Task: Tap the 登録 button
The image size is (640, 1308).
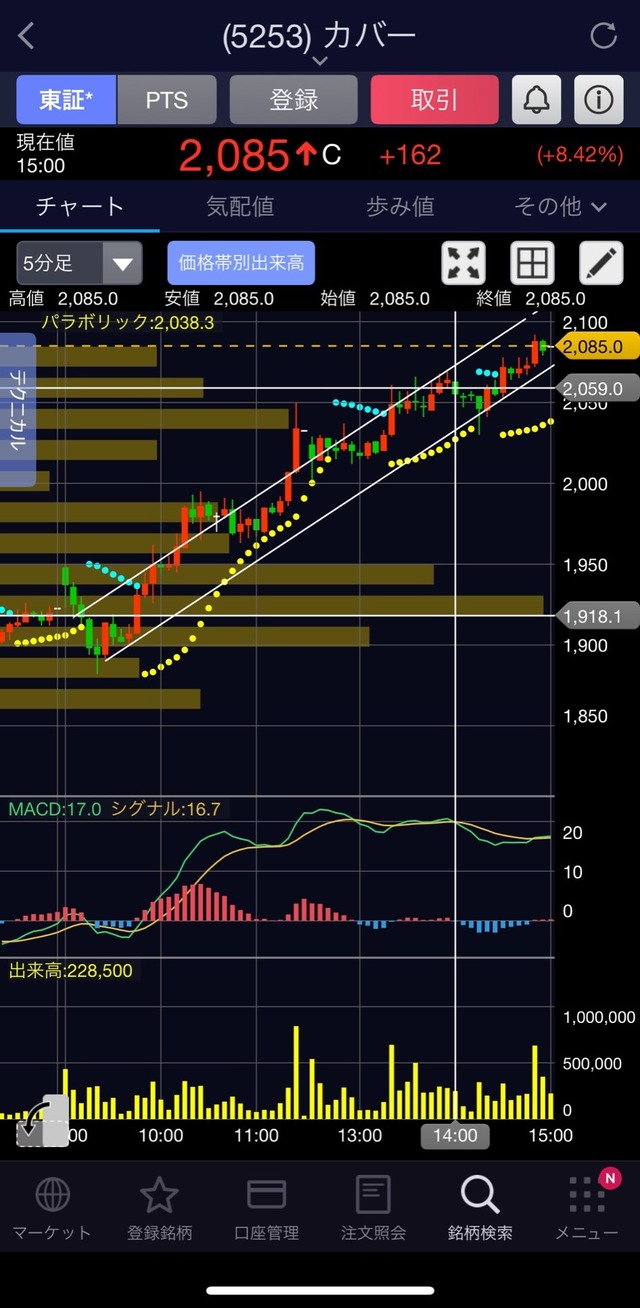Action: click(294, 99)
